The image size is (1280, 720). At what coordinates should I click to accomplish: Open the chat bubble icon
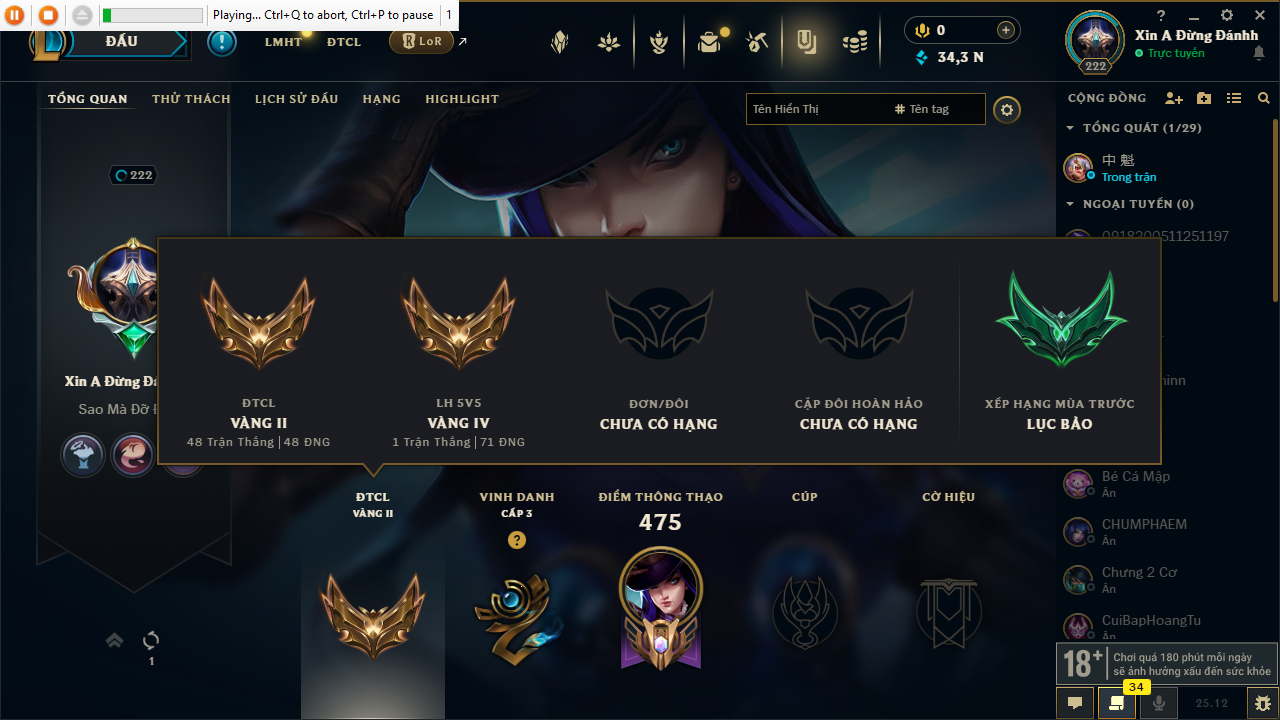point(1075,703)
